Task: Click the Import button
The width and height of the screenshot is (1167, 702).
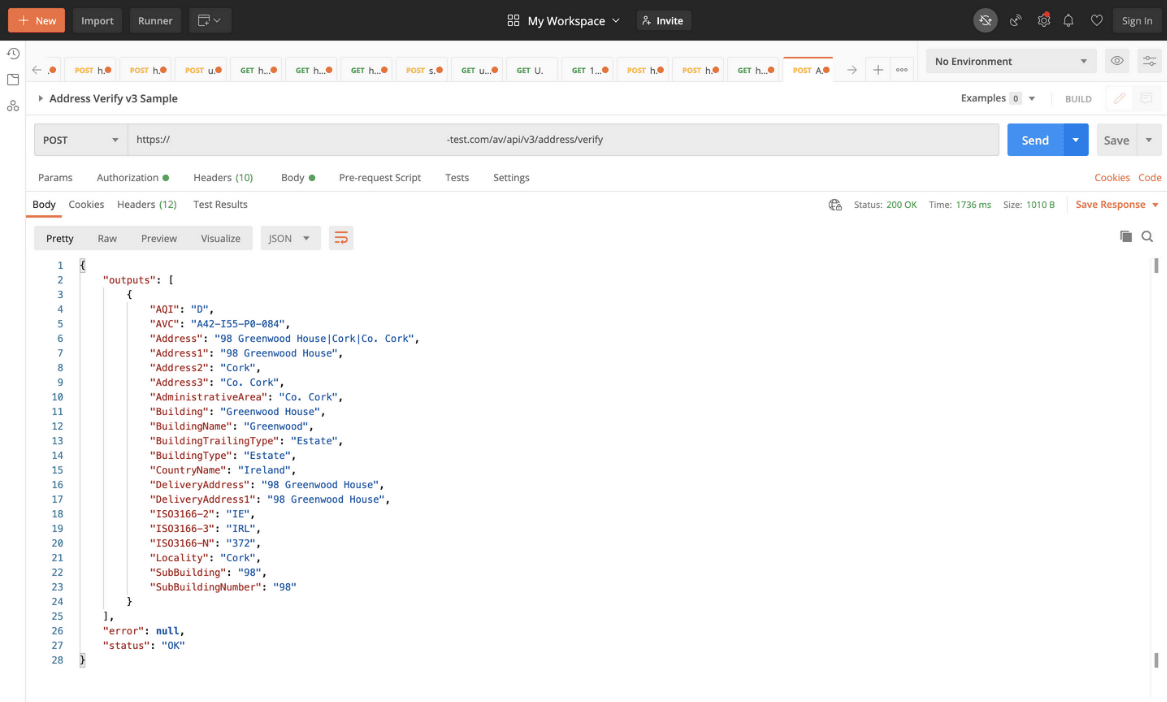Action: (x=97, y=21)
